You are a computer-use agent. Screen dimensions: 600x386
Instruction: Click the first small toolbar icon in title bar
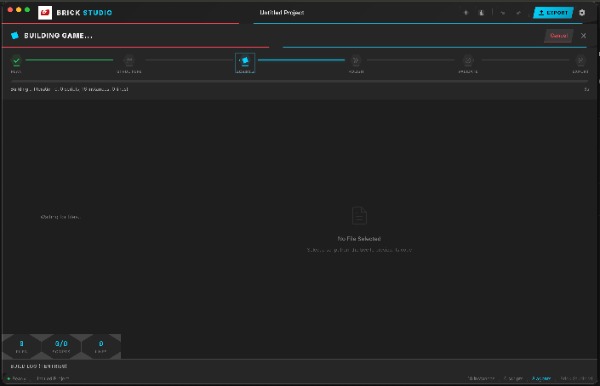pyautogui.click(x=466, y=13)
